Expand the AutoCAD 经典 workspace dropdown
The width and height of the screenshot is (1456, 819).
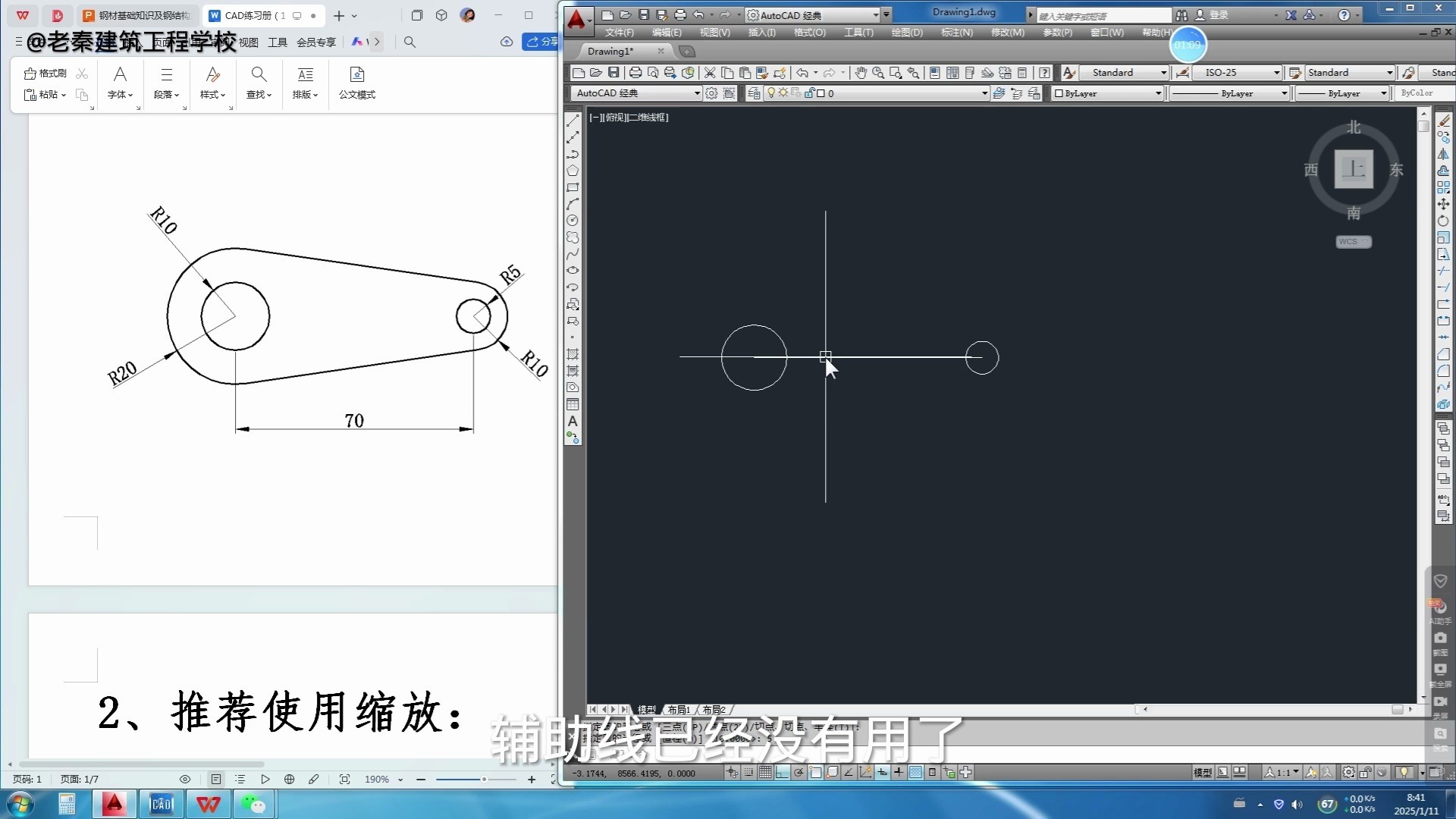coord(697,93)
